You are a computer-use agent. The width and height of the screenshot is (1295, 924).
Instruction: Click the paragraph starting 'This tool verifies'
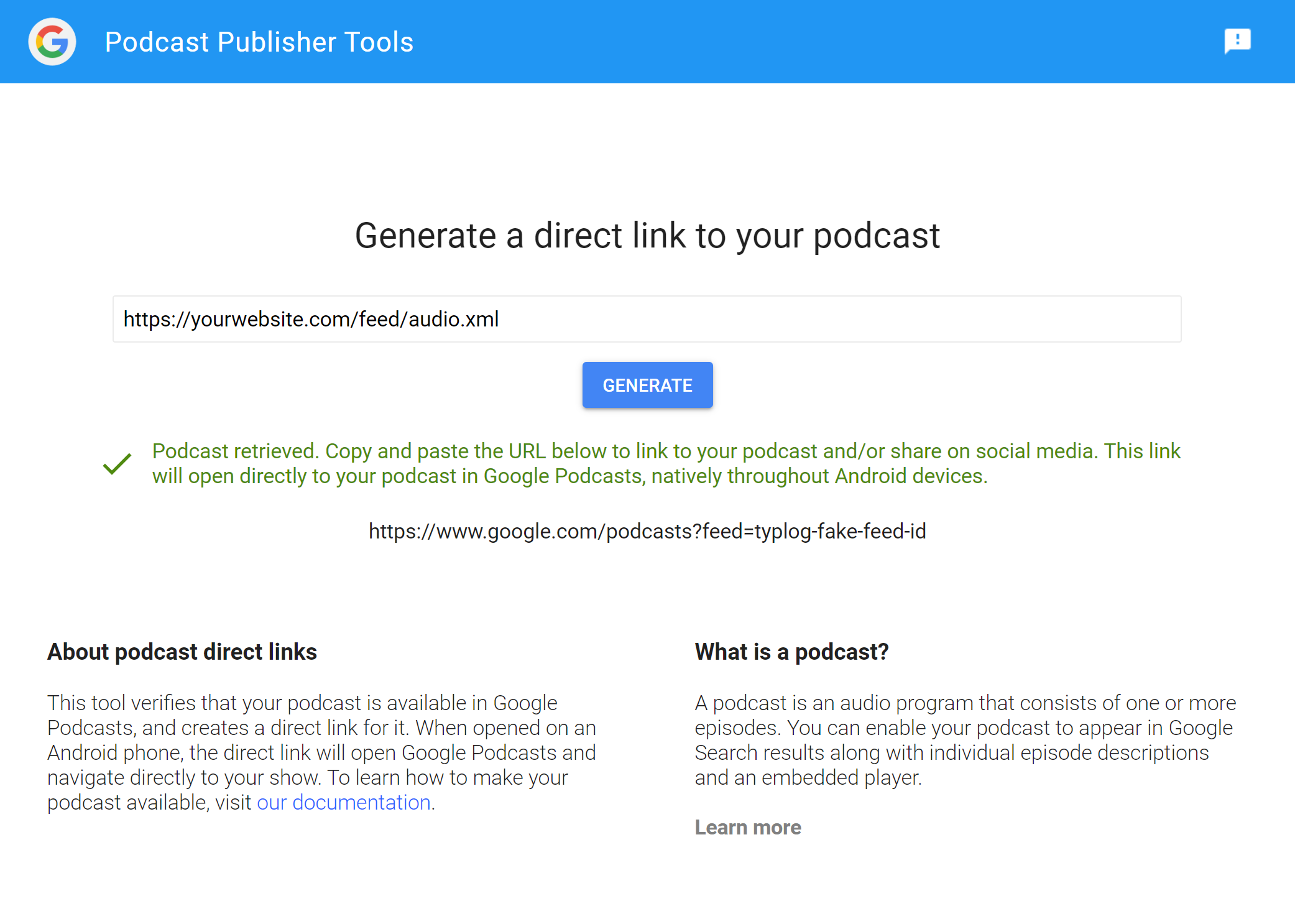pos(321,752)
